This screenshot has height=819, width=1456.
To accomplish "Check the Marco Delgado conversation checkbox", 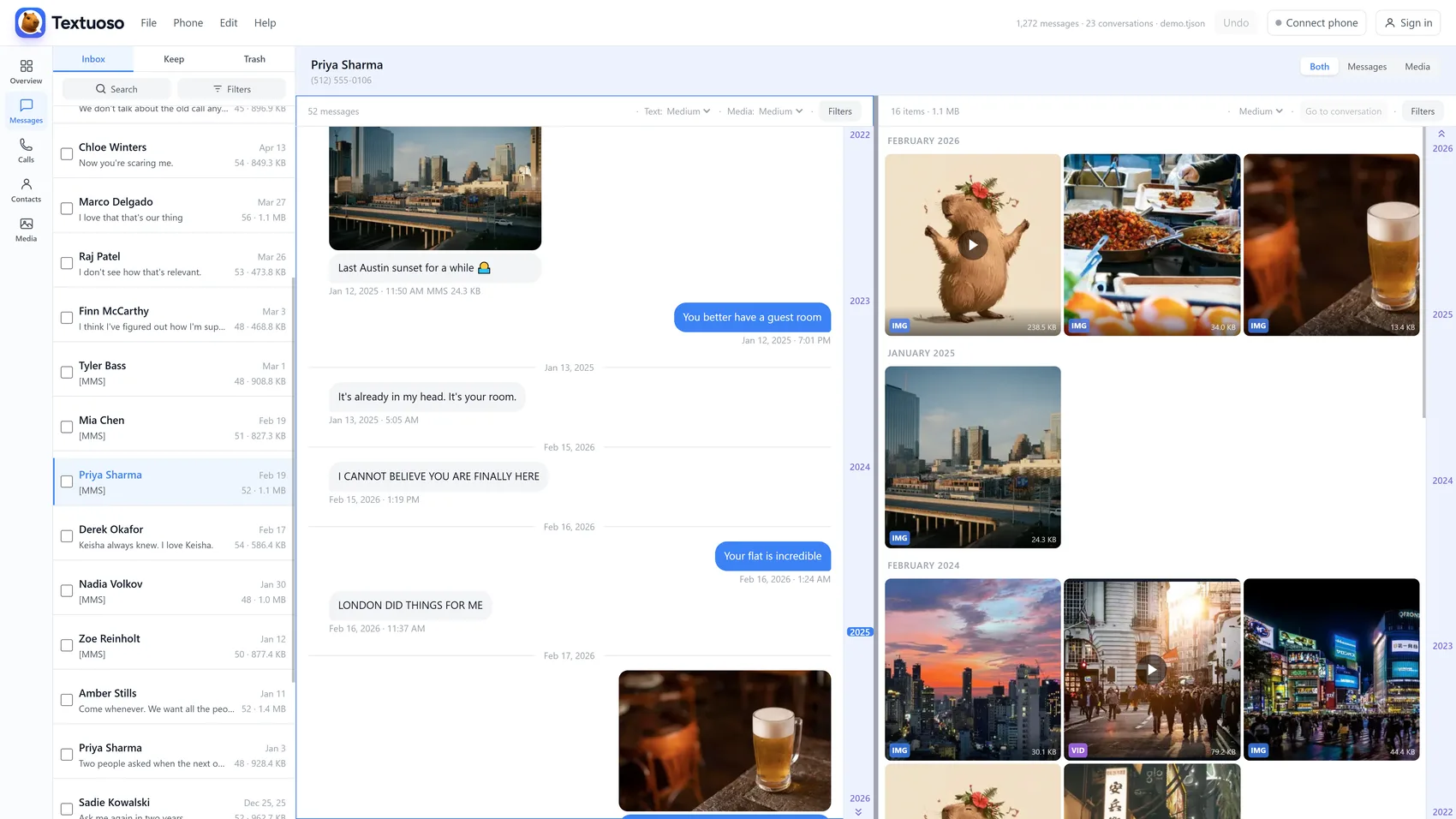I will tap(67, 209).
